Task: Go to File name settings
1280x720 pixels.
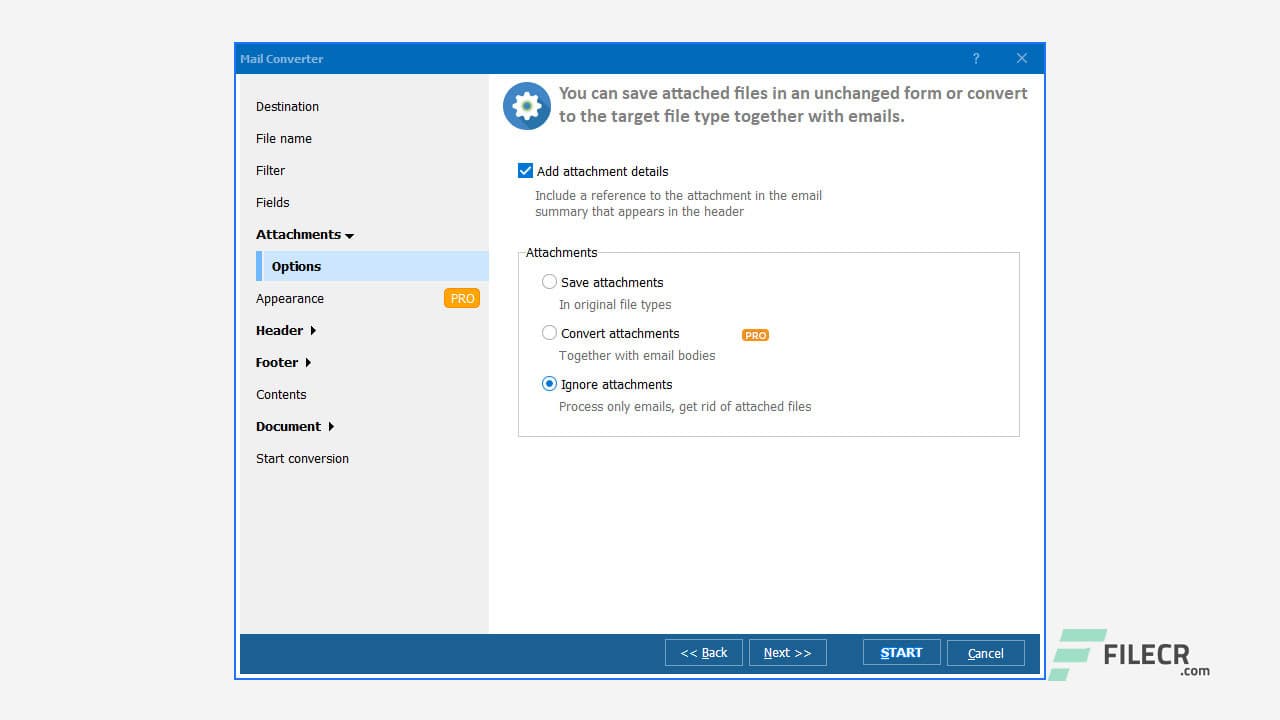Action: pos(283,138)
